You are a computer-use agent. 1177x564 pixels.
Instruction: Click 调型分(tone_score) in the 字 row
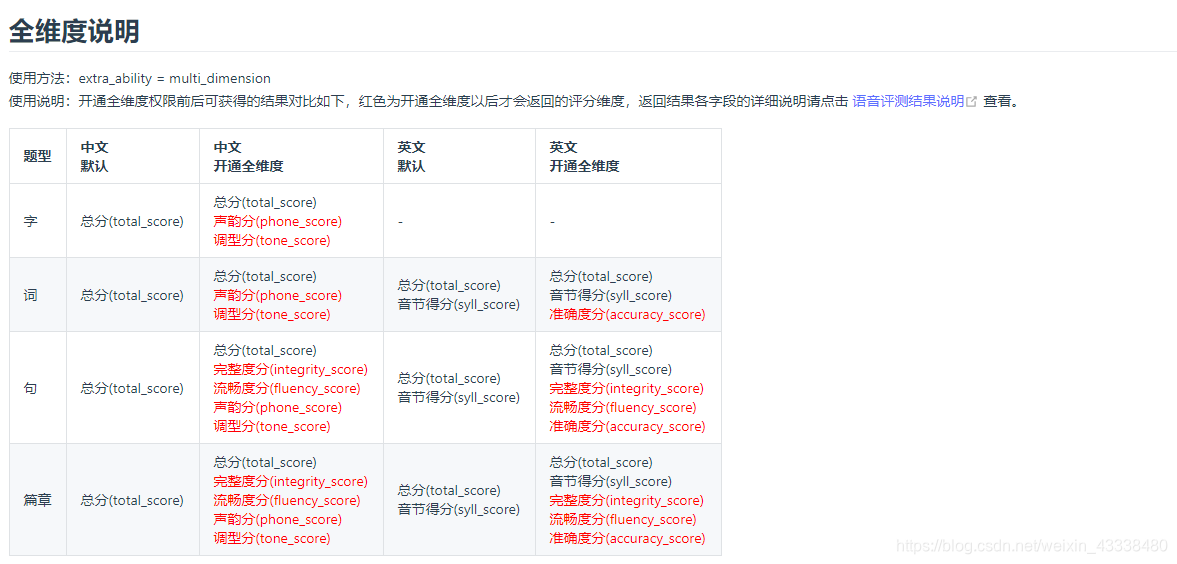272,240
